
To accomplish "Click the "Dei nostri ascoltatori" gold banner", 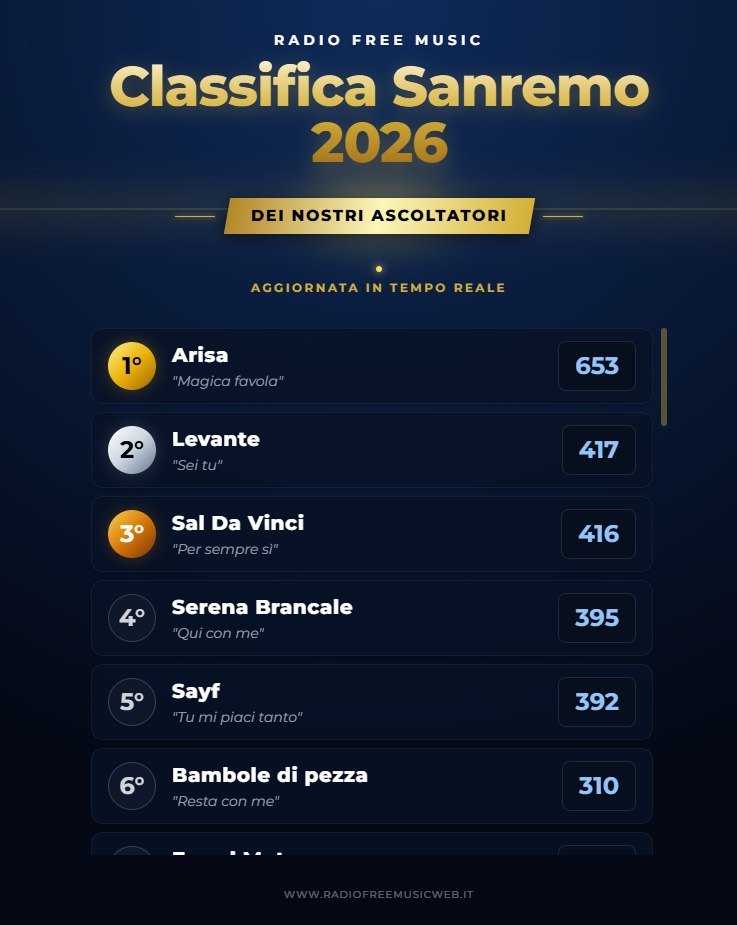I will tap(379, 216).
